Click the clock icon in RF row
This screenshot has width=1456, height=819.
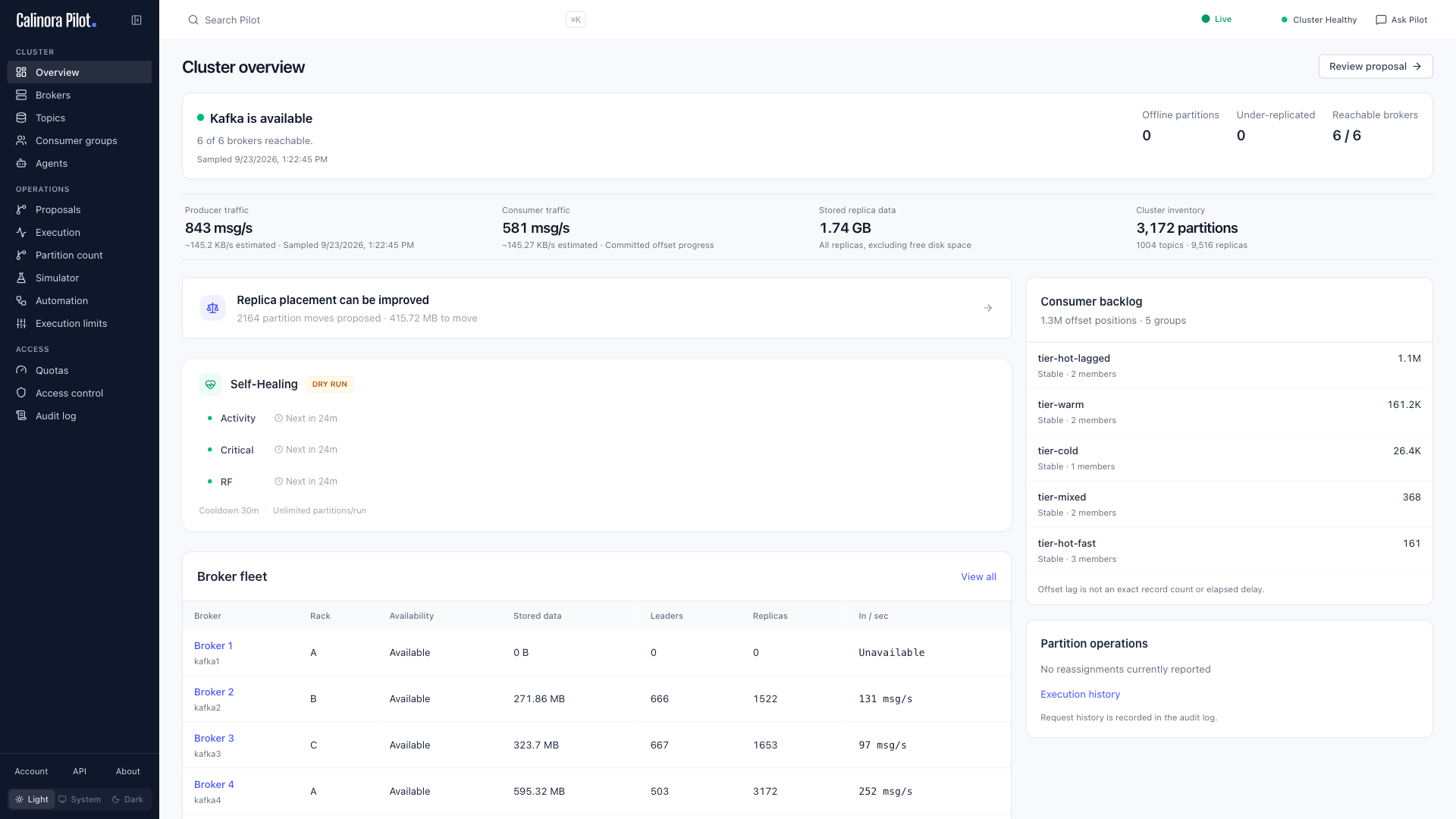(x=278, y=482)
